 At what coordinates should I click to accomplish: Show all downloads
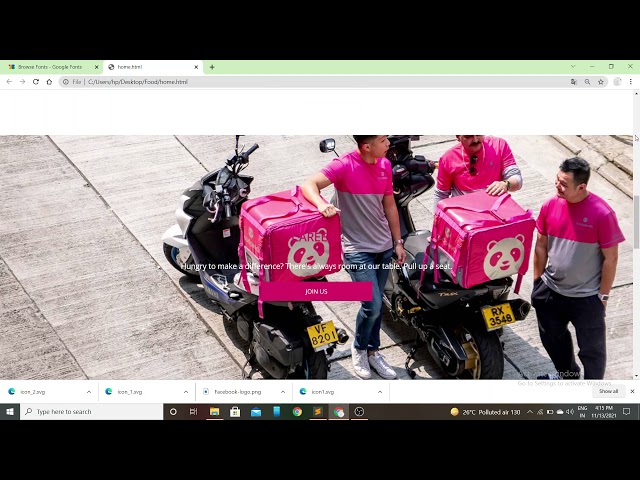click(608, 391)
